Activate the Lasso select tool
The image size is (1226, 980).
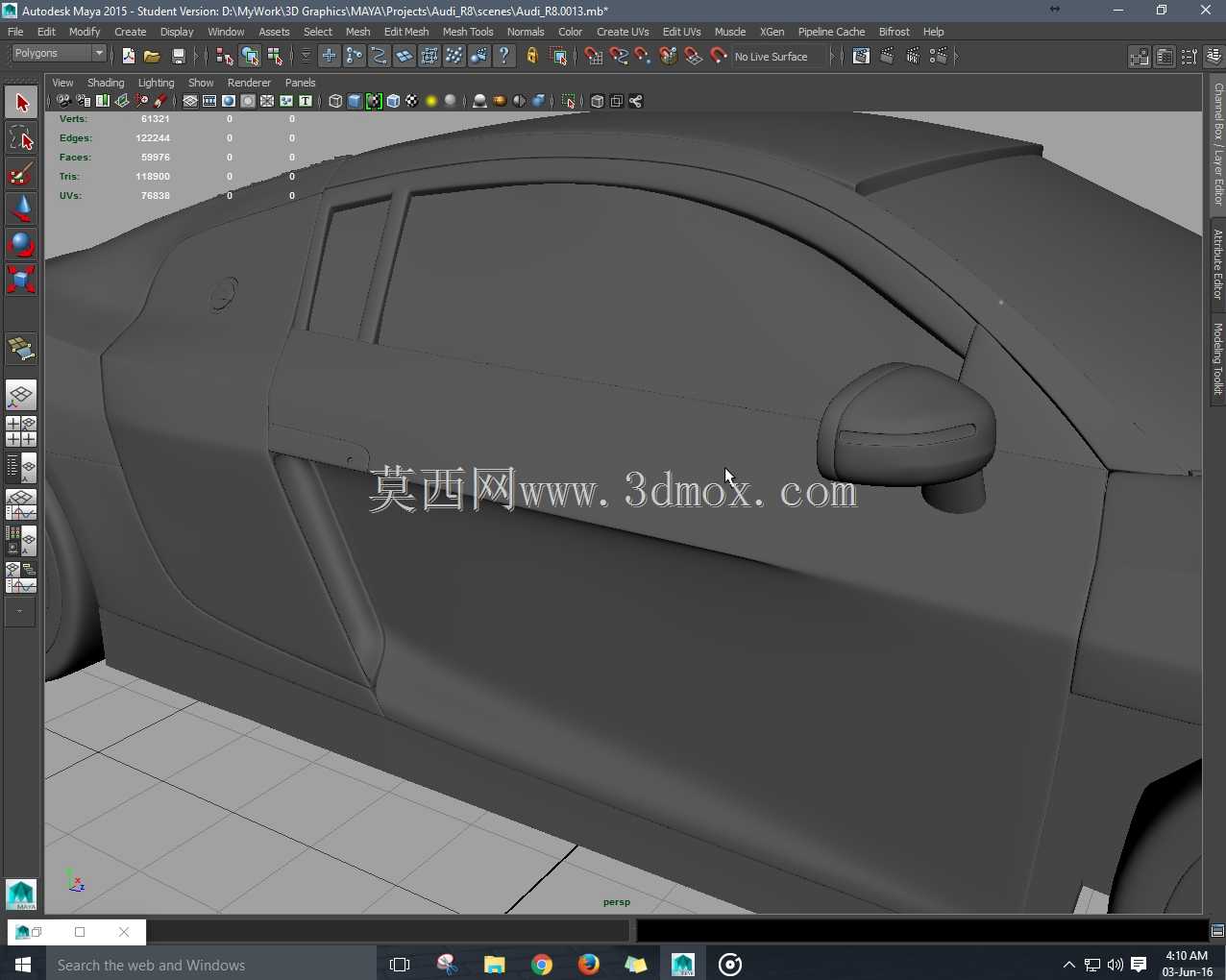tap(21, 137)
